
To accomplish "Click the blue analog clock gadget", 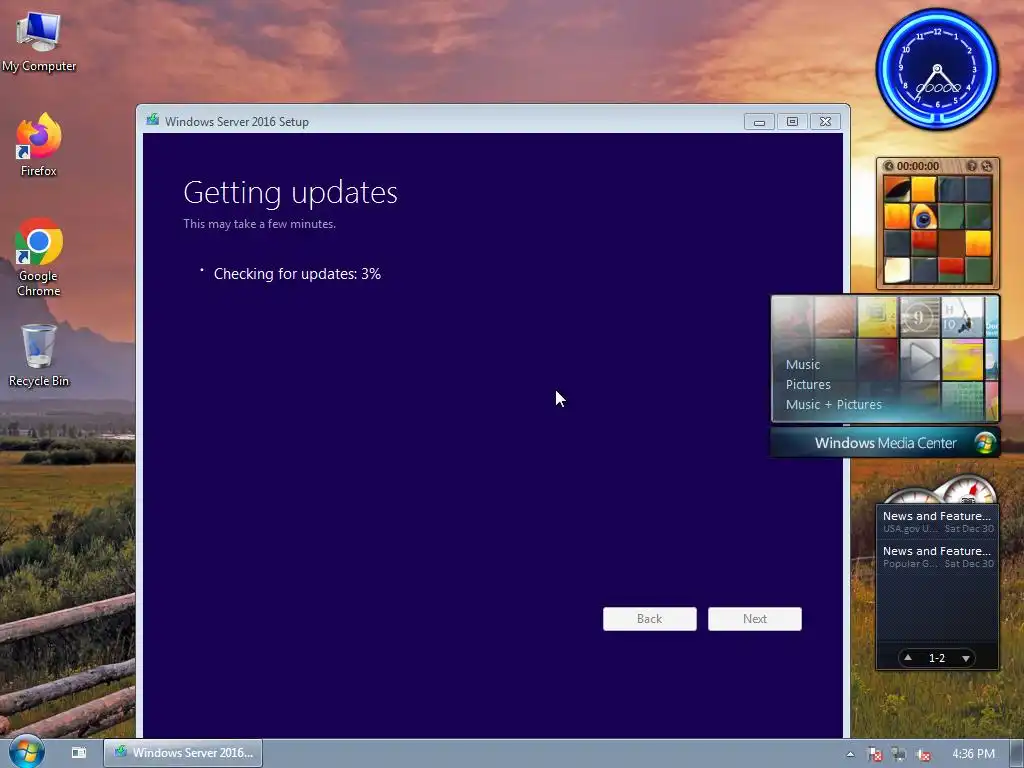I will click(x=937, y=69).
